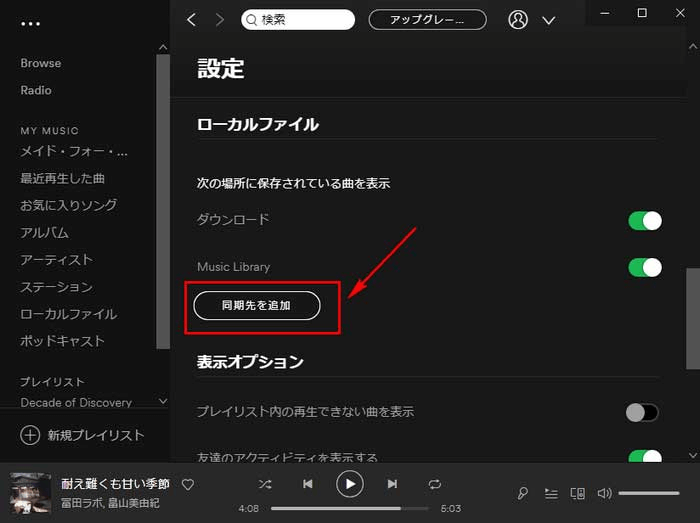The image size is (700, 523).
Task: Expand the account dropdown chevron
Action: coord(549,21)
